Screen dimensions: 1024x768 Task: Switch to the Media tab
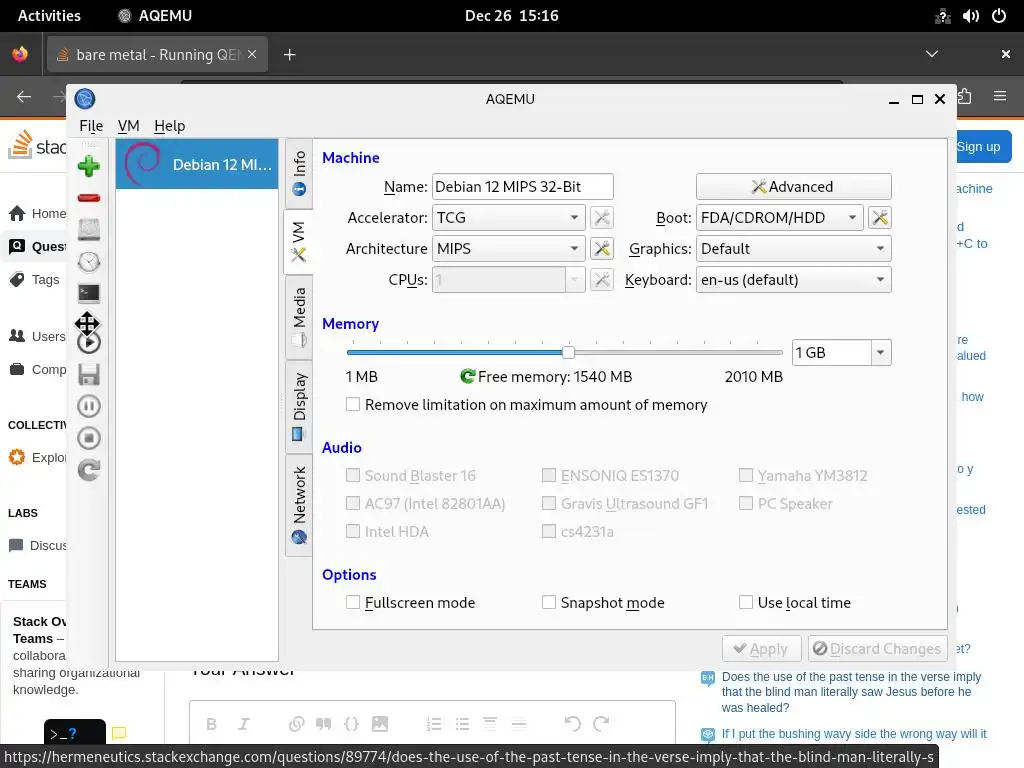coord(299,318)
